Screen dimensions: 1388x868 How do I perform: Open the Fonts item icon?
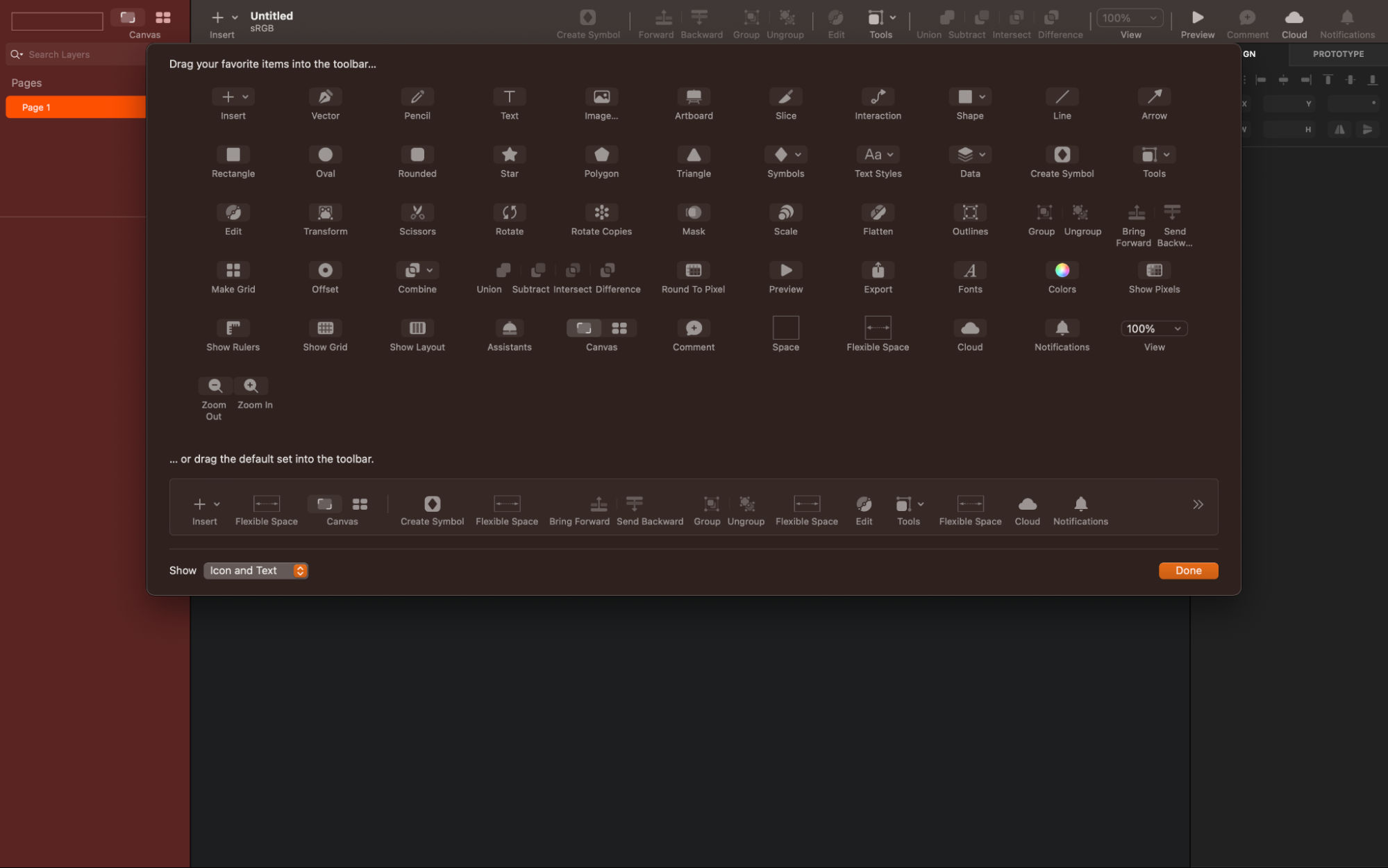click(970, 269)
